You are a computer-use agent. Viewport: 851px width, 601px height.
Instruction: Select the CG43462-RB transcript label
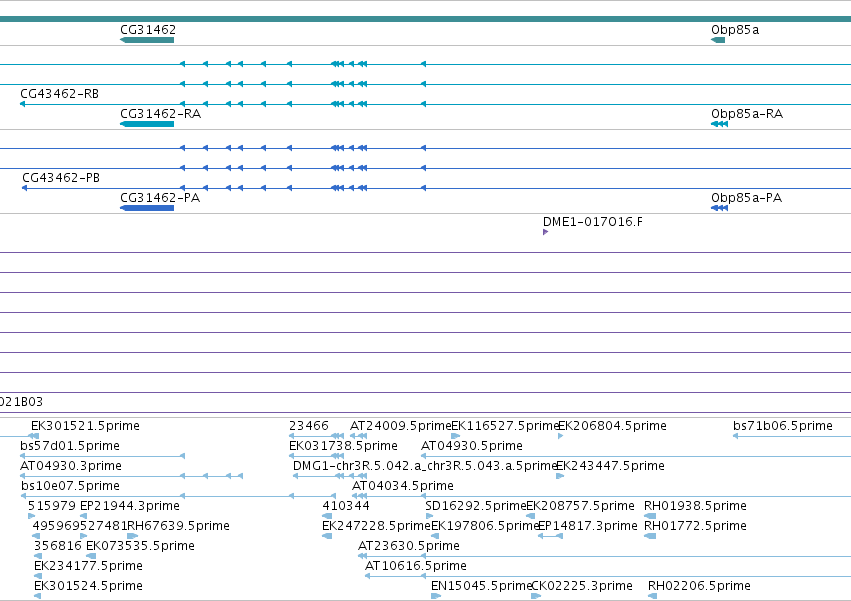60,94
